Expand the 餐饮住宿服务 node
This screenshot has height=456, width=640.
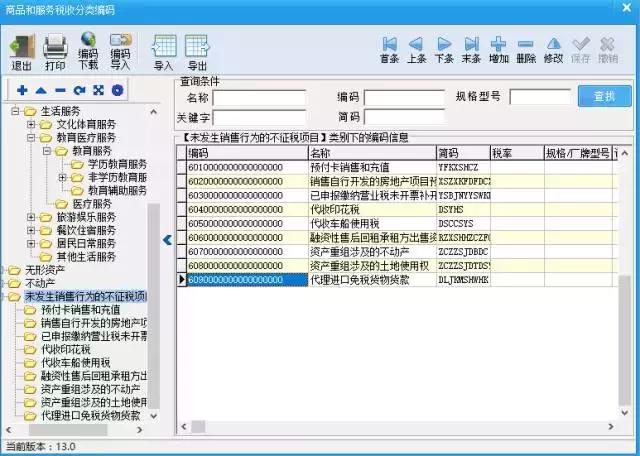[31, 230]
